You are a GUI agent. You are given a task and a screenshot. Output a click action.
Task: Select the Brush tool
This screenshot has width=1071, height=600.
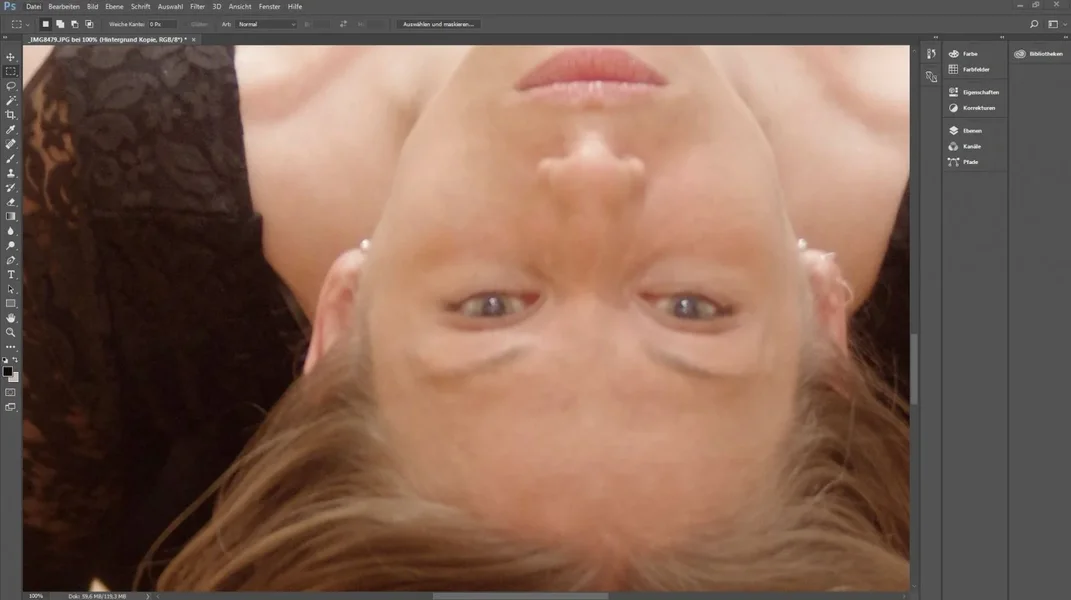click(10, 159)
